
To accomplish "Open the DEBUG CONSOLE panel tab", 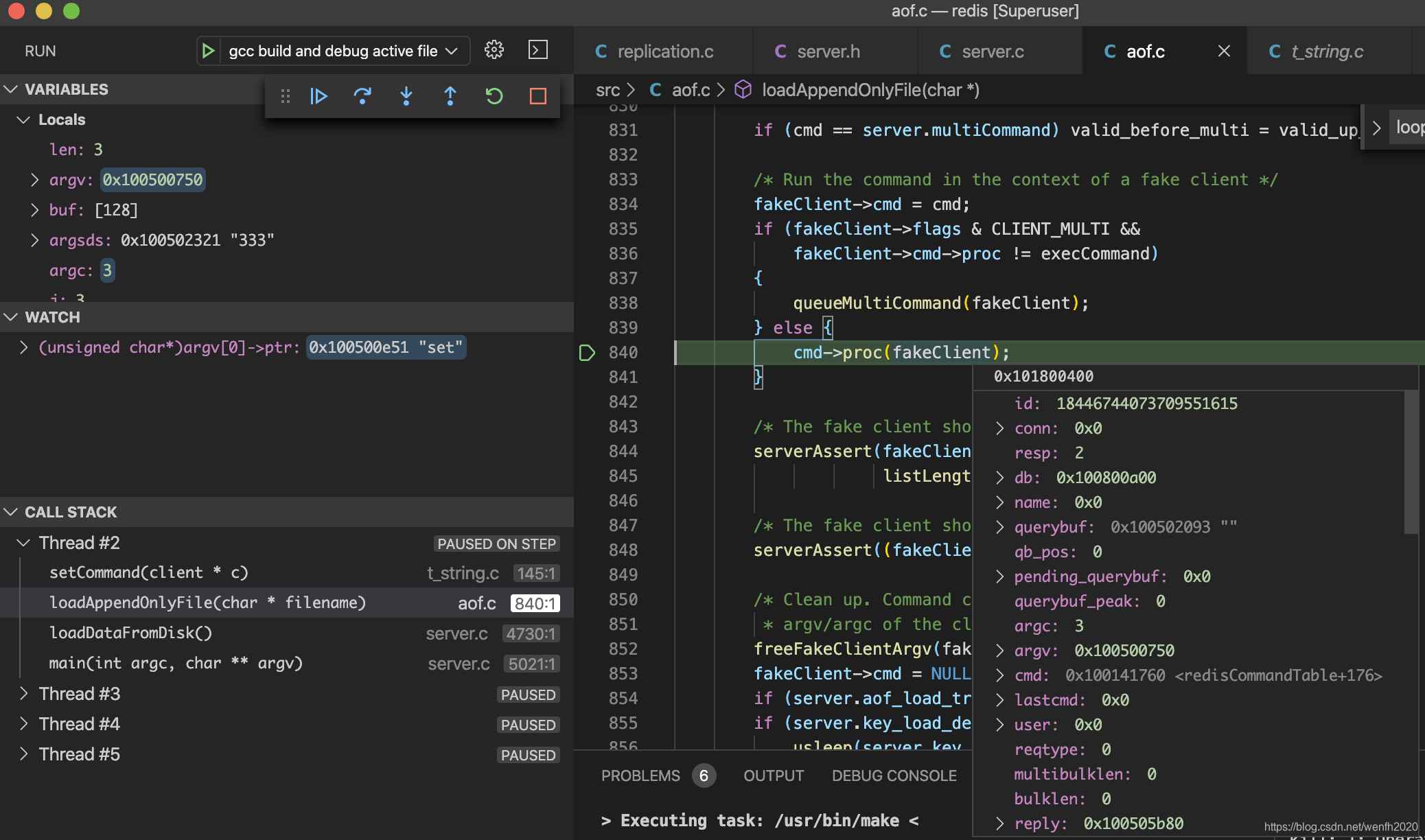I will [894, 775].
